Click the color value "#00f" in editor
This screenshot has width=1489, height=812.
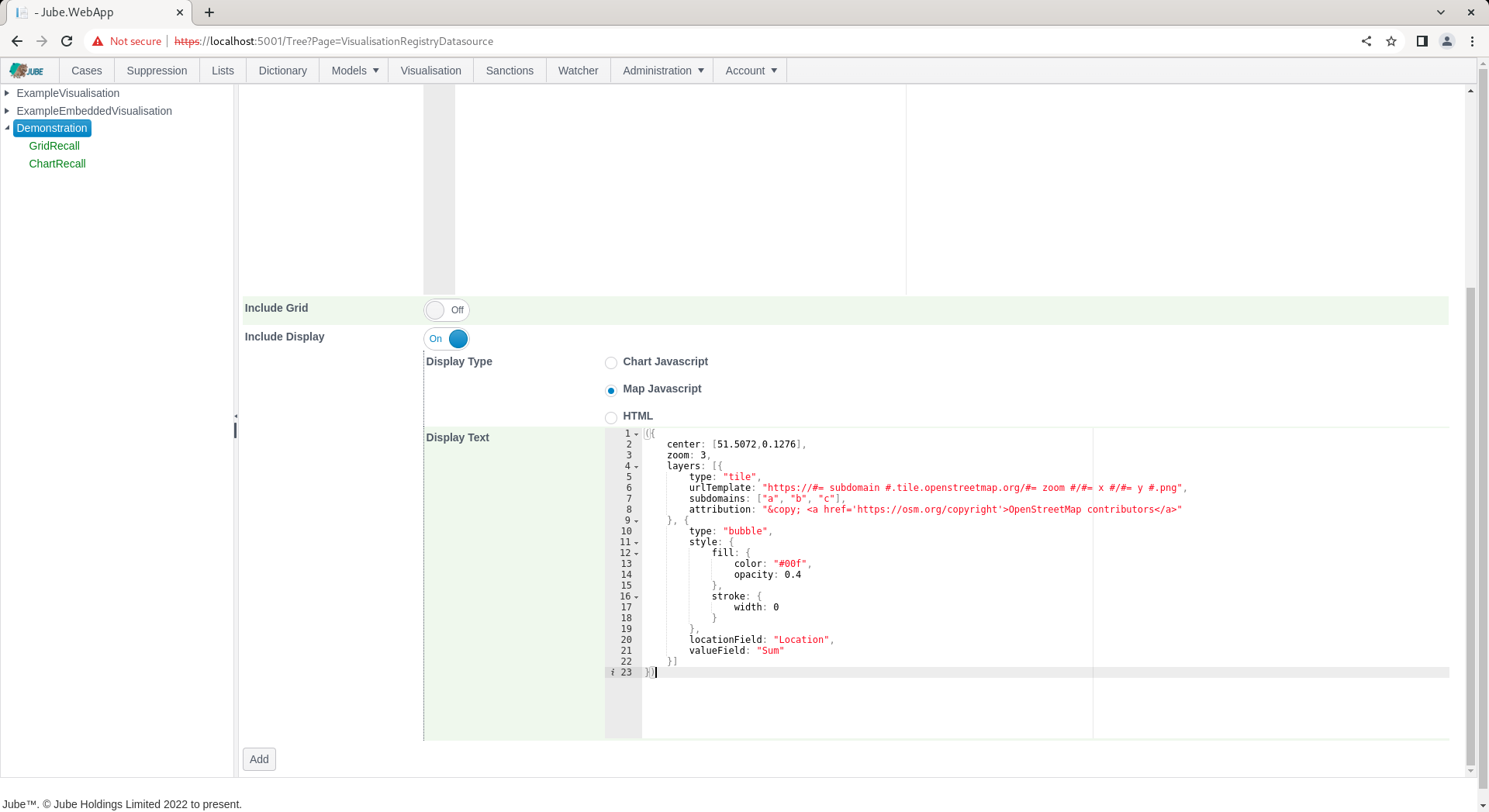(790, 565)
